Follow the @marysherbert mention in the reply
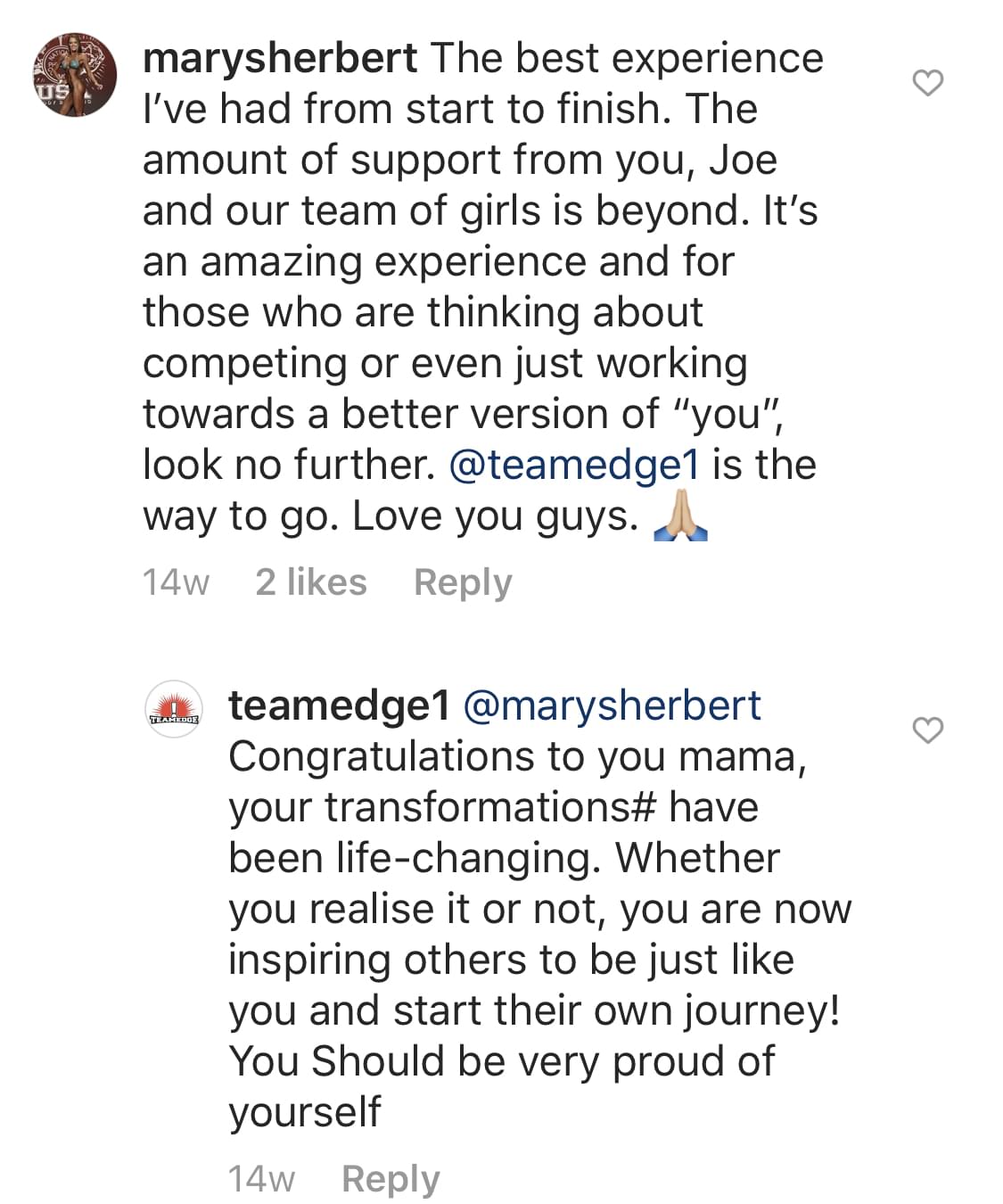 click(x=612, y=705)
